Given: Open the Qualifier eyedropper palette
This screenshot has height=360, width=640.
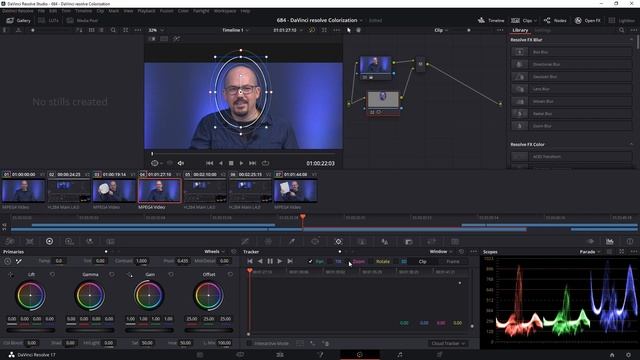Looking at the screenshot, I should (292, 242).
